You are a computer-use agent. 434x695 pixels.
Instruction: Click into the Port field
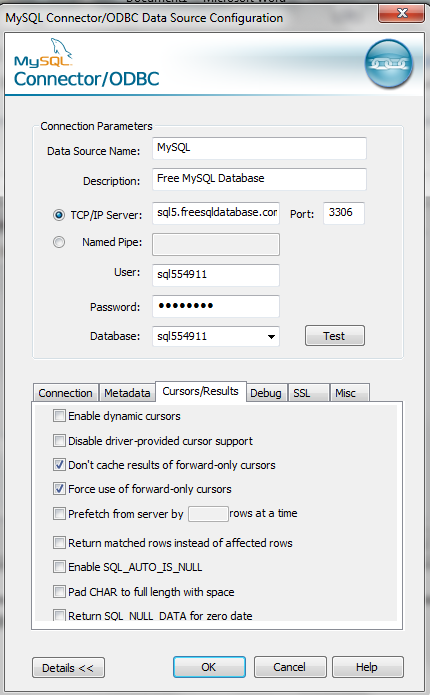coord(344,213)
